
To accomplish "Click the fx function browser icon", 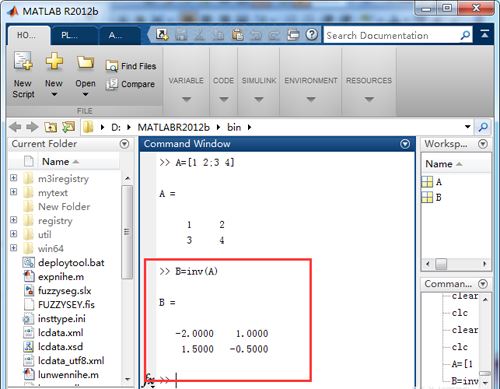I will point(149,380).
